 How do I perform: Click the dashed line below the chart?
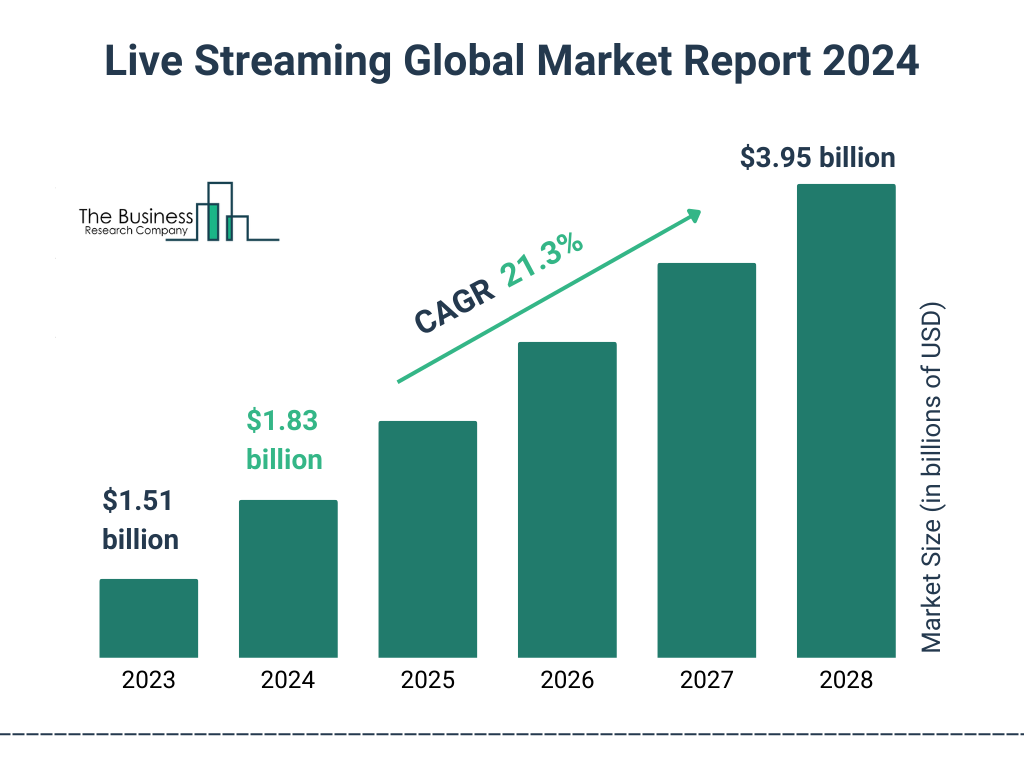pos(512,735)
